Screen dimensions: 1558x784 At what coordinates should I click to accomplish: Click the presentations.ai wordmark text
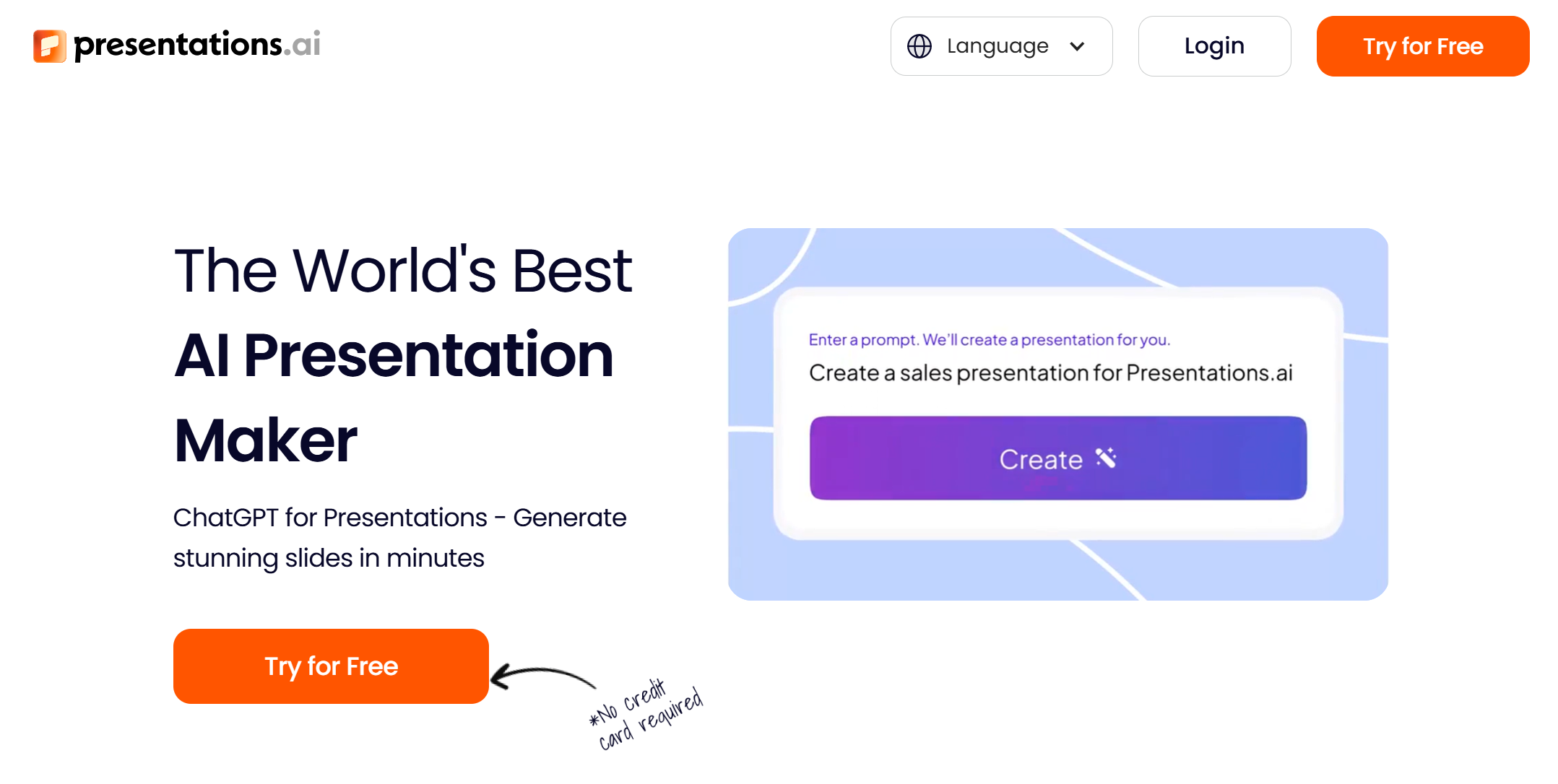point(196,45)
